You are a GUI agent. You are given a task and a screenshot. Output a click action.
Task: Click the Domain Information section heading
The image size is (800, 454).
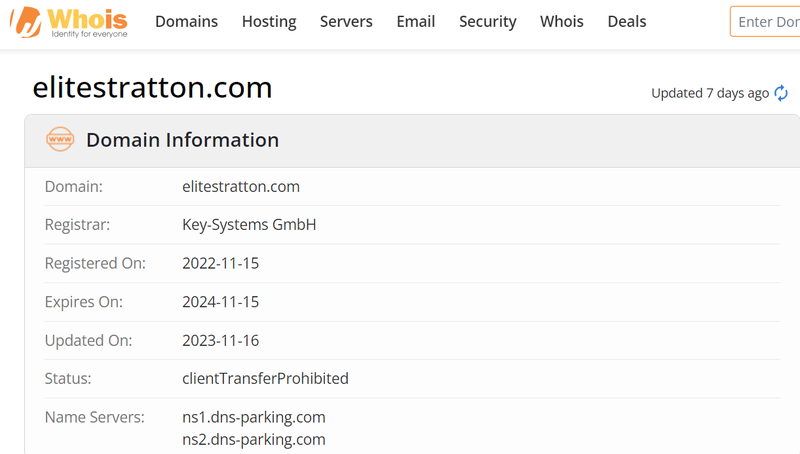point(183,140)
